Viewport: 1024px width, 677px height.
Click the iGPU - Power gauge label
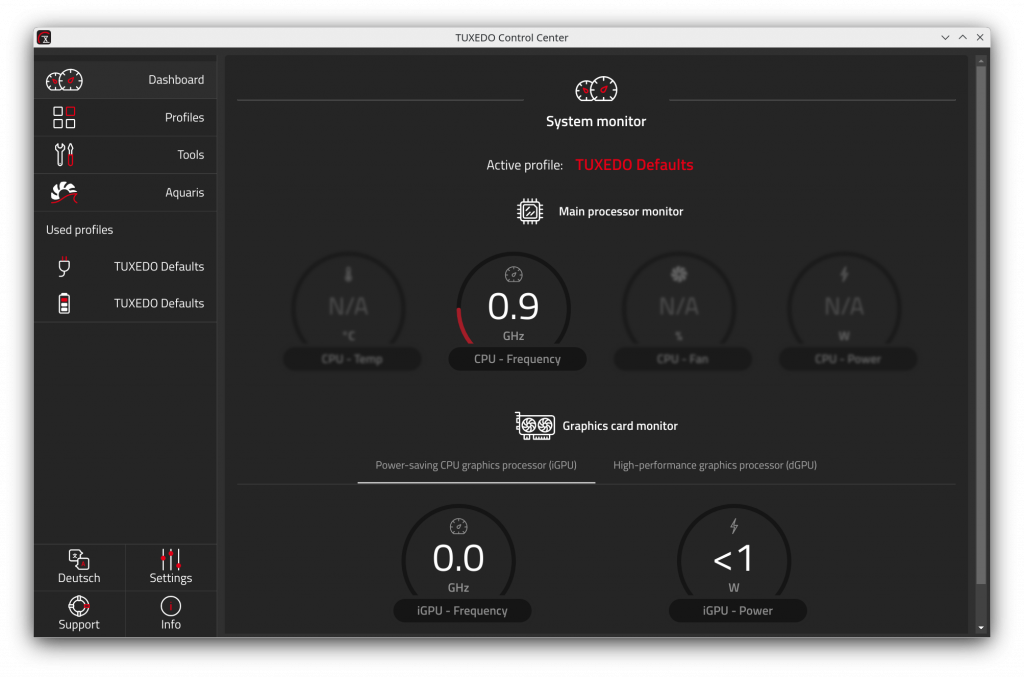tap(737, 611)
